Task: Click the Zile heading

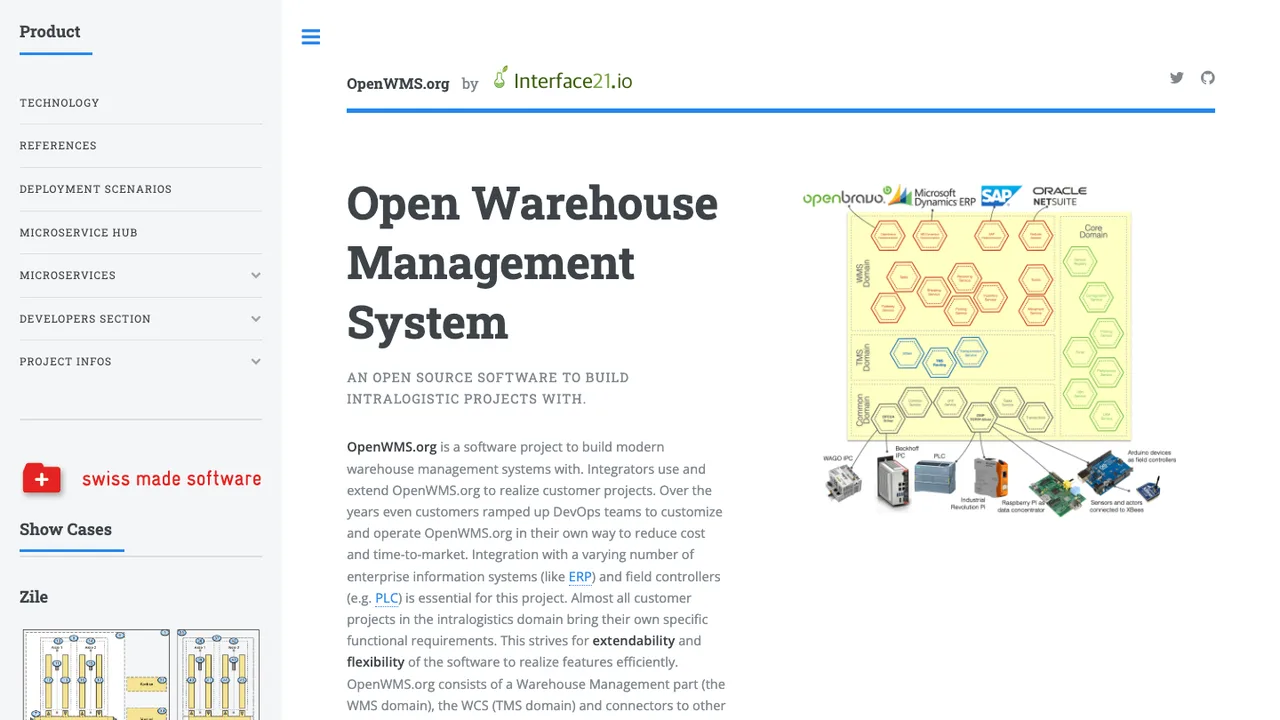Action: tap(34, 597)
